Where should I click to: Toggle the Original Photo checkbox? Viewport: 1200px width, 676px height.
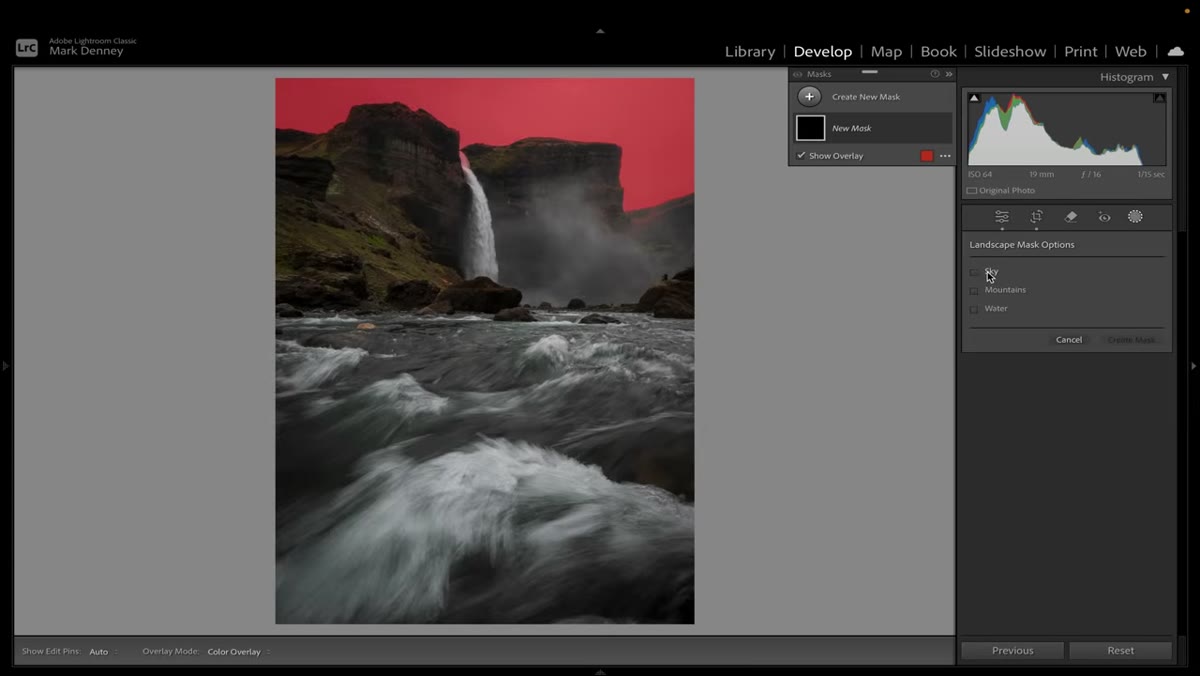click(972, 191)
